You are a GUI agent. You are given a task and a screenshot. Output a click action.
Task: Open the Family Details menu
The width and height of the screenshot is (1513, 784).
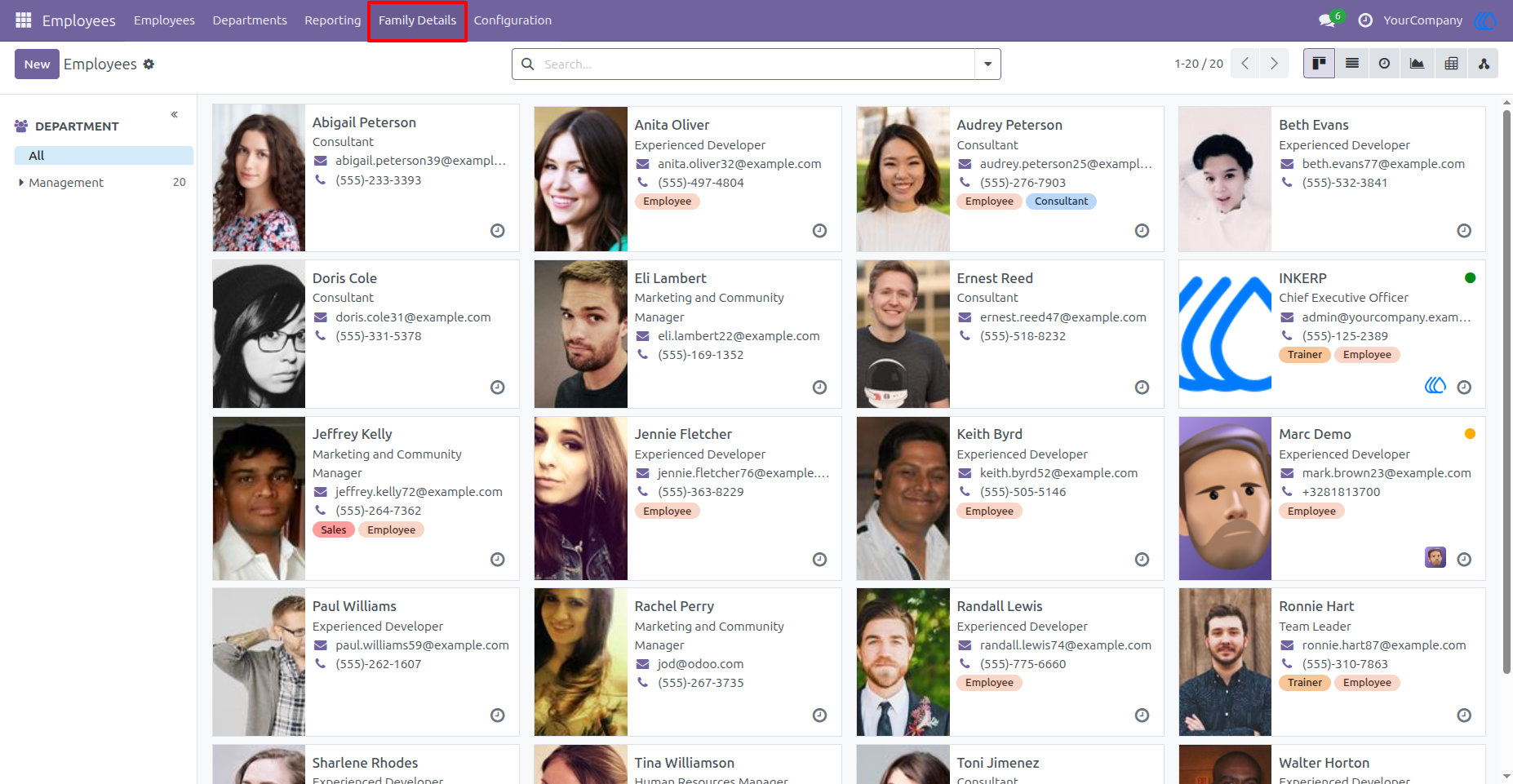417,20
